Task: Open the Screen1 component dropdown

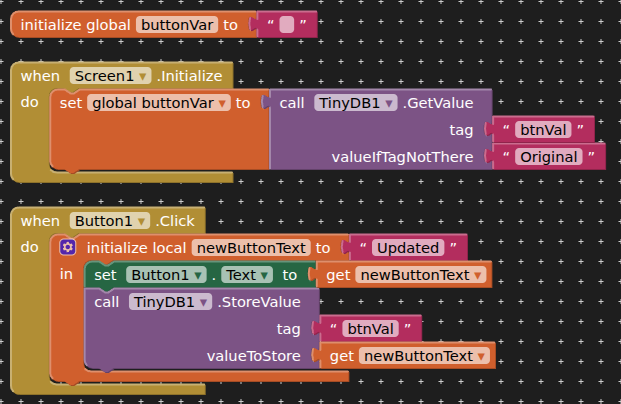Action: point(144,76)
